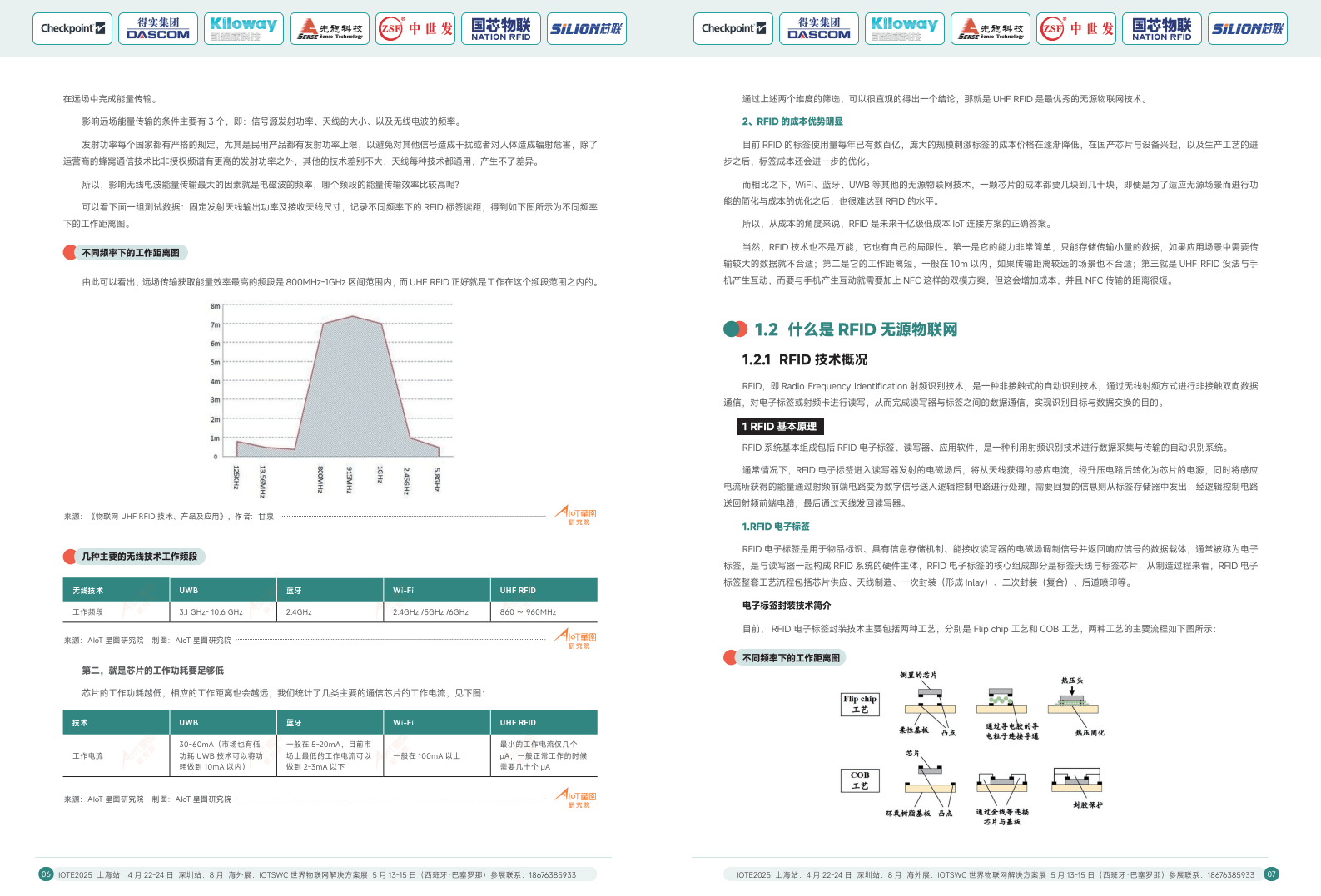Image resolution: width=1321 pixels, height=896 pixels.
Task: Select the 'Flip chip 工艺' box in the diagram
Action: 860,705
